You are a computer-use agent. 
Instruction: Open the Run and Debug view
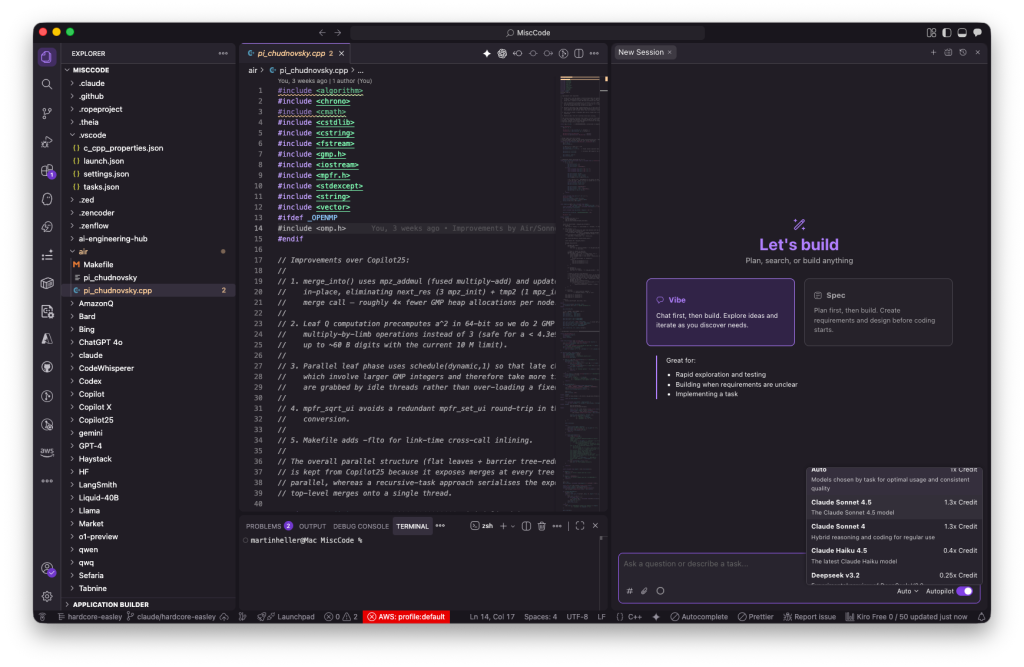46,142
